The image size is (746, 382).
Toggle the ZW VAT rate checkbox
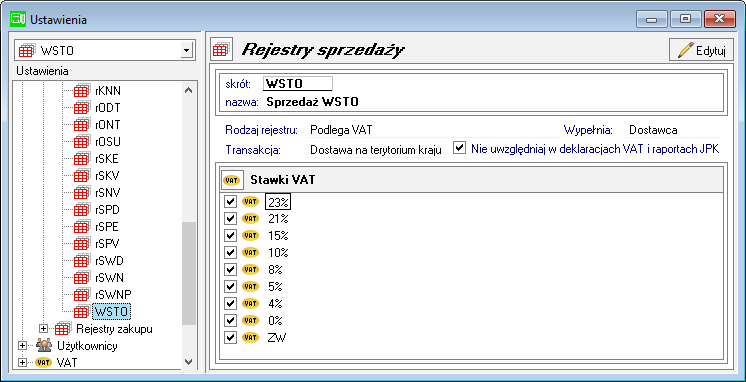231,337
